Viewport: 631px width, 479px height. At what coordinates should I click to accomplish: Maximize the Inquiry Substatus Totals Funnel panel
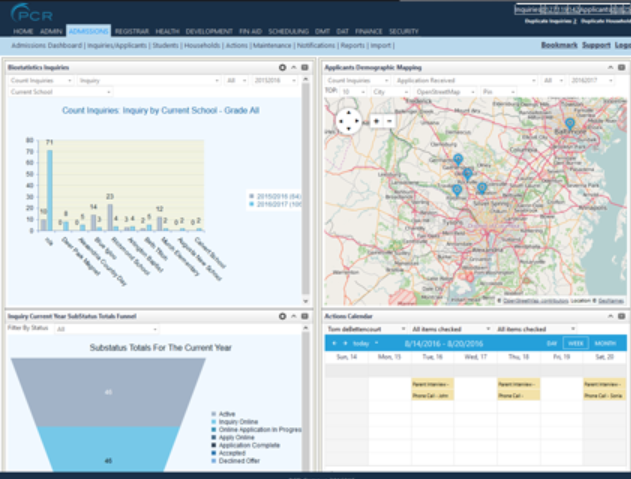305,316
